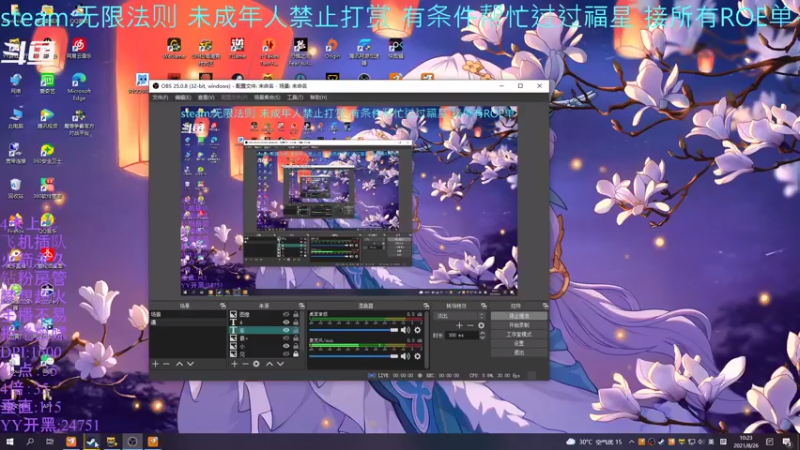Adjust the desktop audio volume slider

(354, 330)
